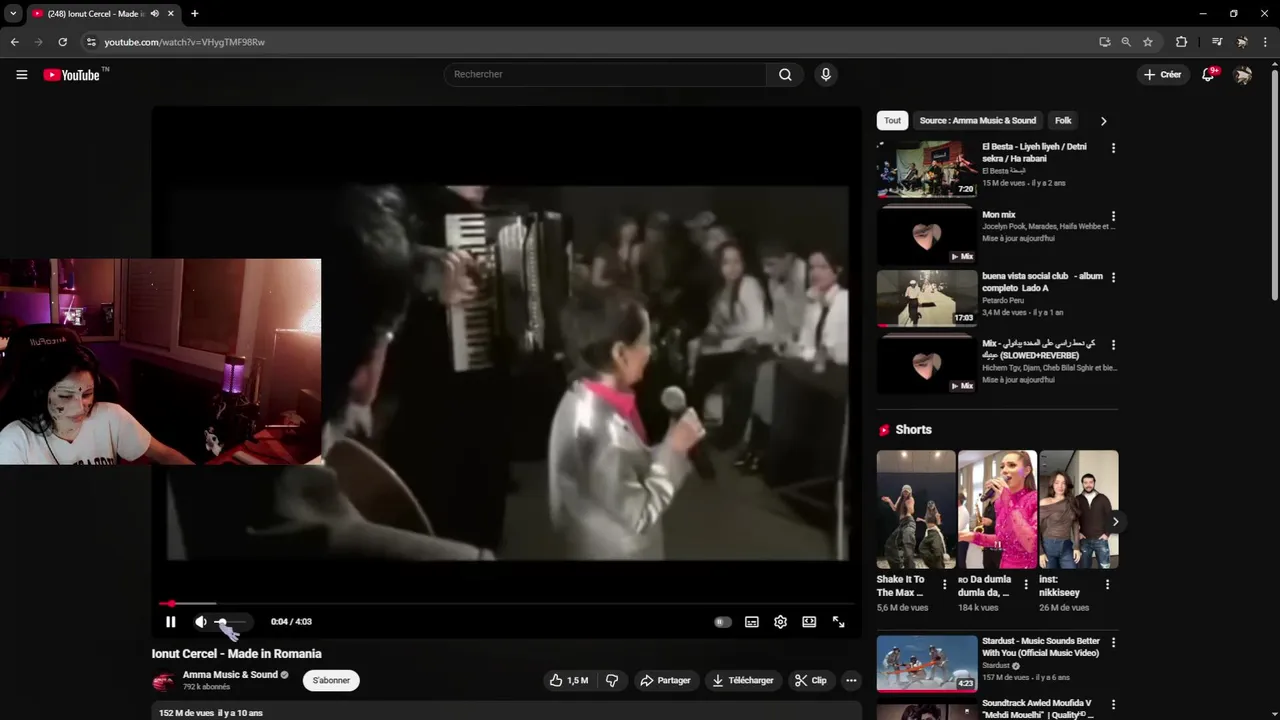Open El Besta video thumbnail

pyautogui.click(x=927, y=169)
